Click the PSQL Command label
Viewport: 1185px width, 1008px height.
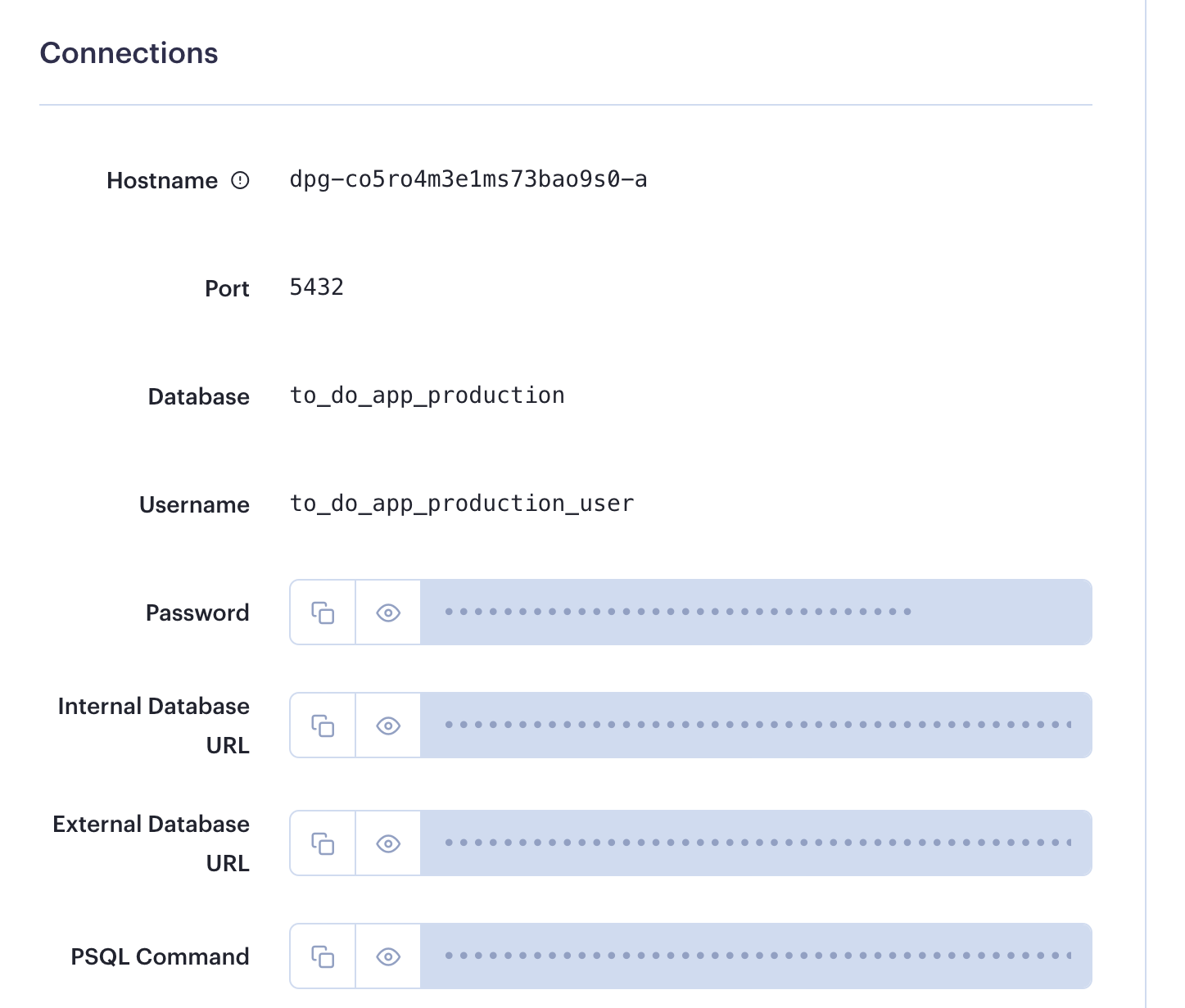(x=160, y=956)
